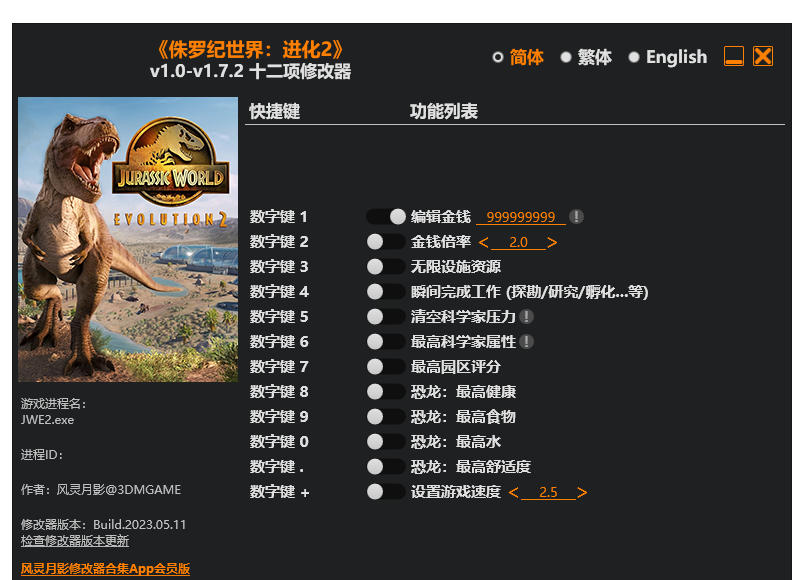Click the 数字键 7 hotkey label
This screenshot has width=805, height=580.
click(279, 366)
